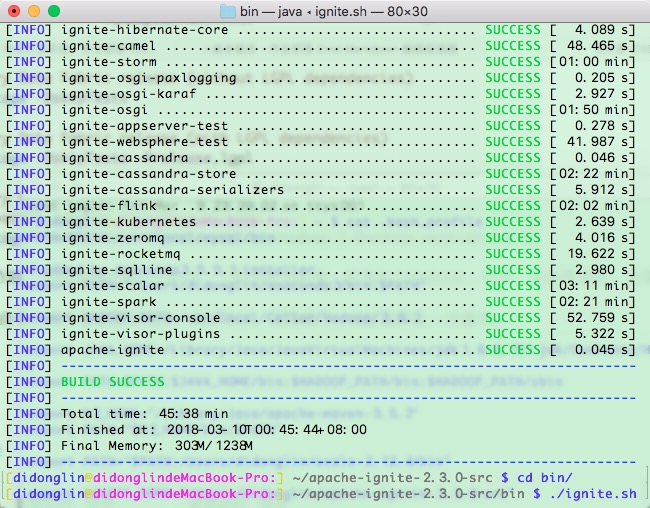Click the SUCCESS status of ignite-cassandra row

tap(513, 158)
